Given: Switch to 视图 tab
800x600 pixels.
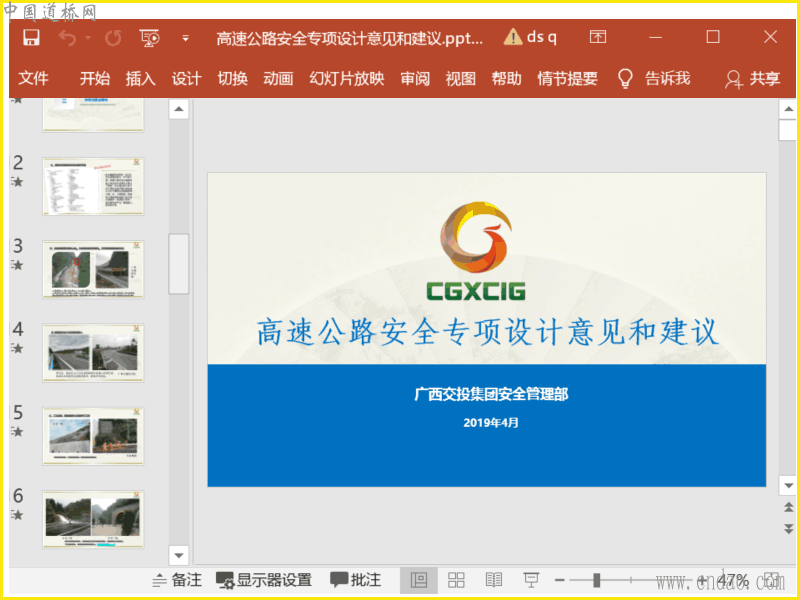Looking at the screenshot, I should 461,79.
